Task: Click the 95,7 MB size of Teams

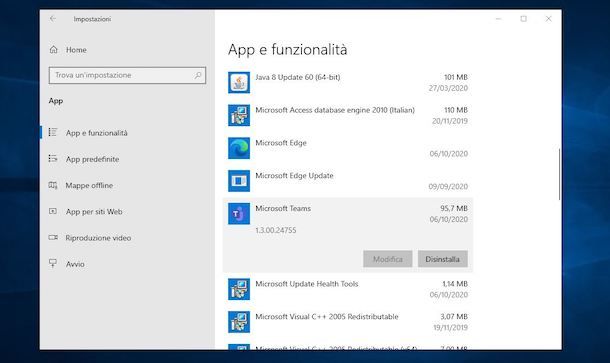Action: click(454, 208)
